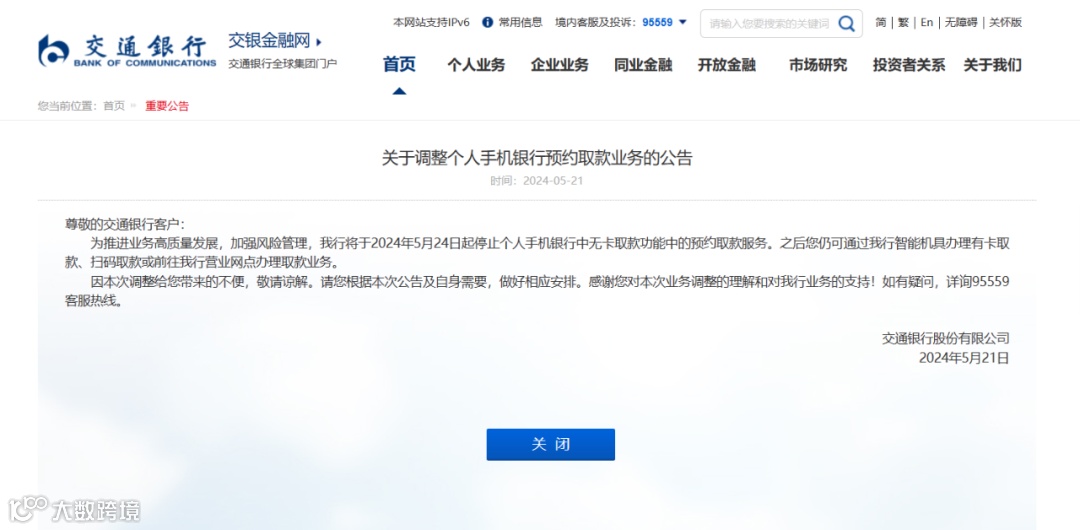Open the 首页 navigation tab
The height and width of the screenshot is (530, 1080).
click(399, 65)
